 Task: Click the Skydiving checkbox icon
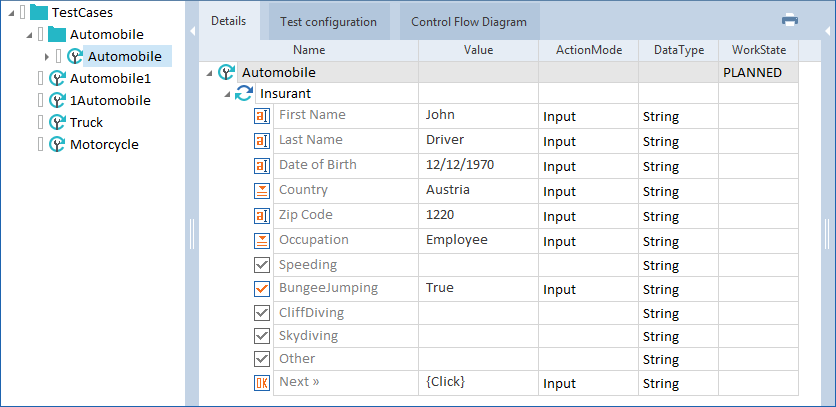pos(262,336)
